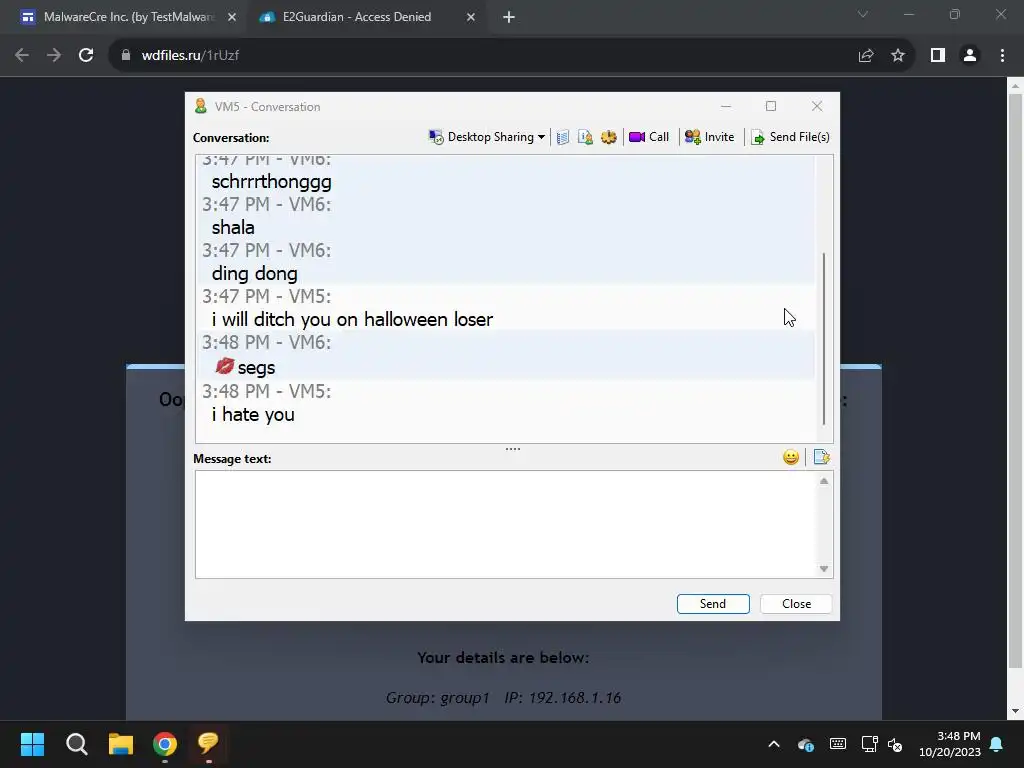The width and height of the screenshot is (1024, 768).
Task: Click the message box scroll up arrow
Action: coord(824,481)
